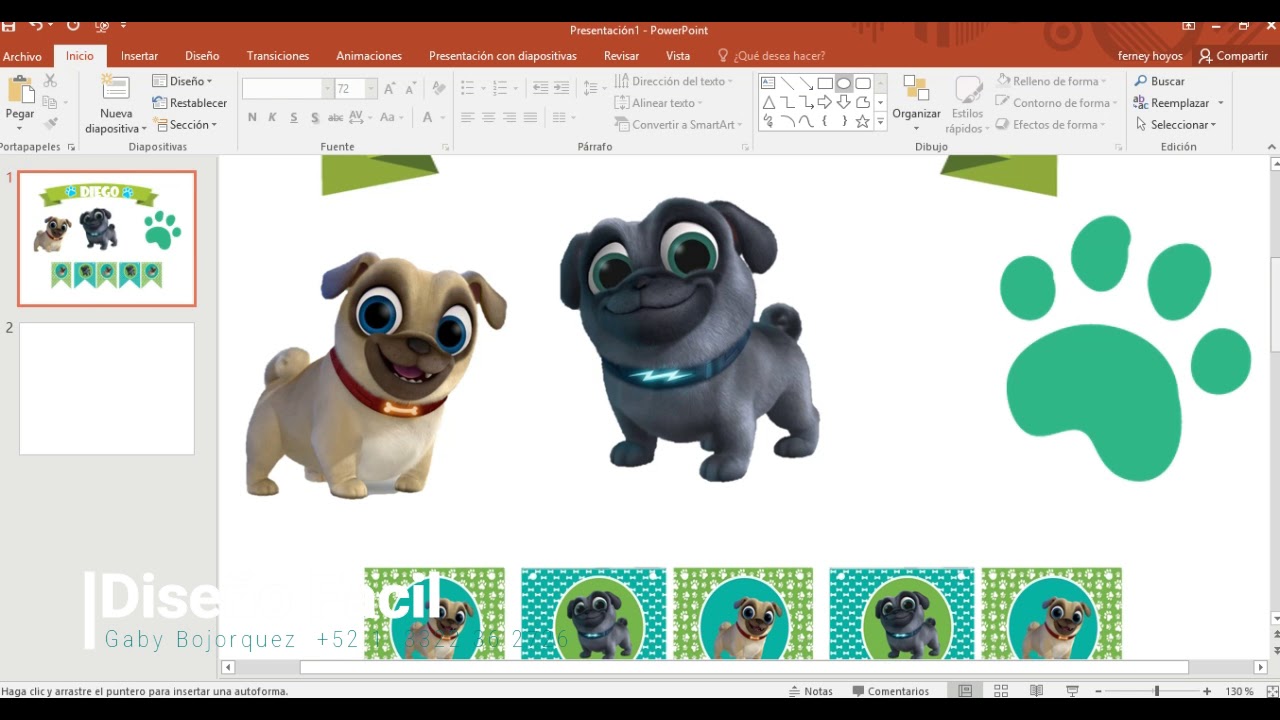
Task: Click the Nueva diapositiva button
Action: click(116, 105)
